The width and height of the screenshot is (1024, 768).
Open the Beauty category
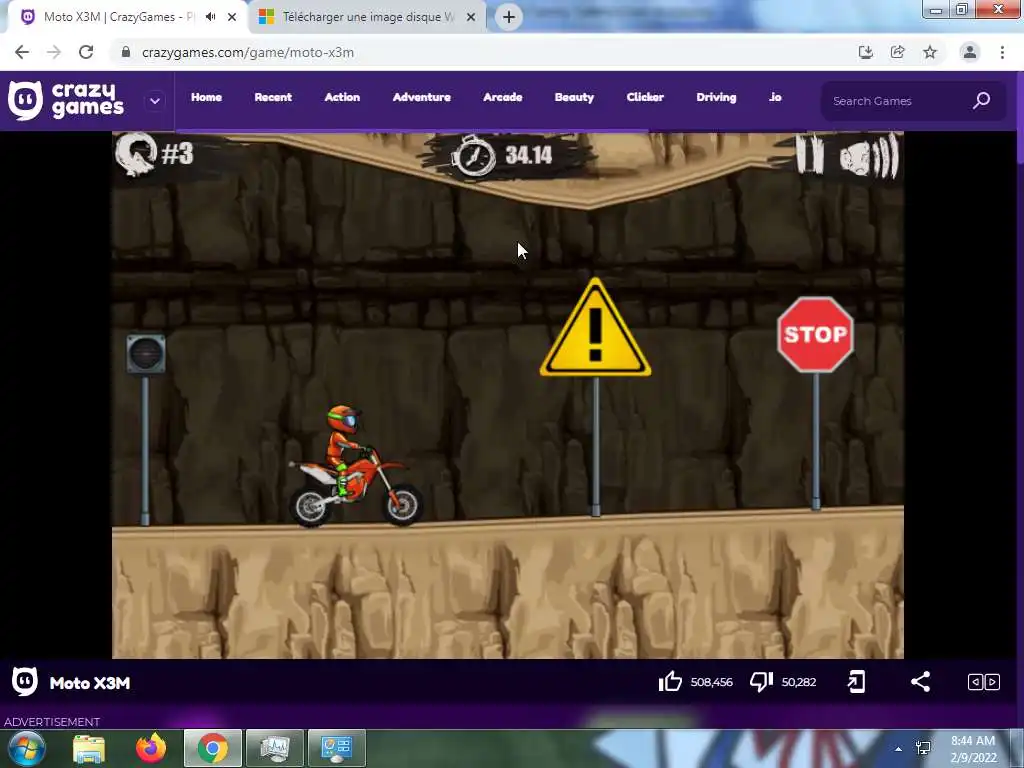pos(574,97)
